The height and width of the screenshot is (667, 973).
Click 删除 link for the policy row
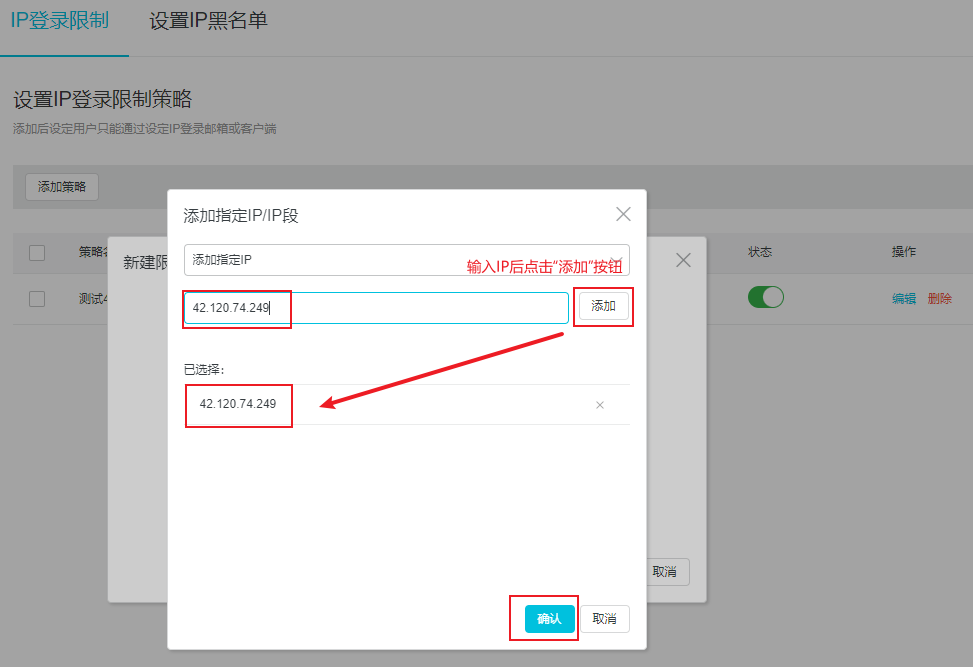[939, 298]
